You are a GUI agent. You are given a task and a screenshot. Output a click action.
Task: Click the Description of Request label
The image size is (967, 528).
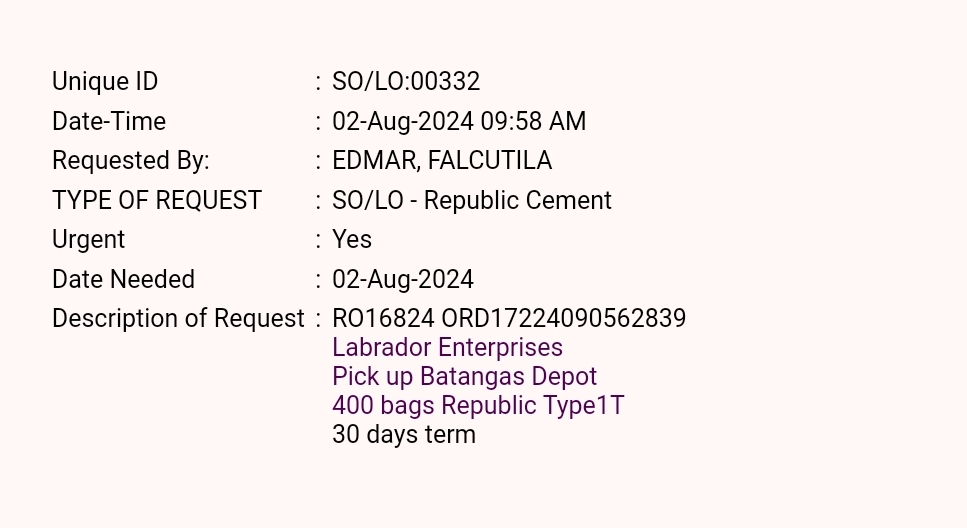[x=178, y=319]
